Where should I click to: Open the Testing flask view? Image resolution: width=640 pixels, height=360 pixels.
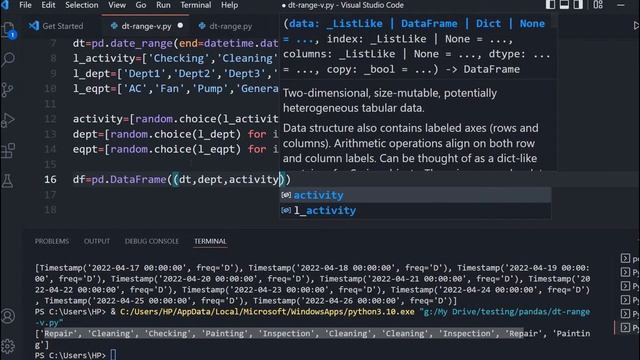point(8,180)
